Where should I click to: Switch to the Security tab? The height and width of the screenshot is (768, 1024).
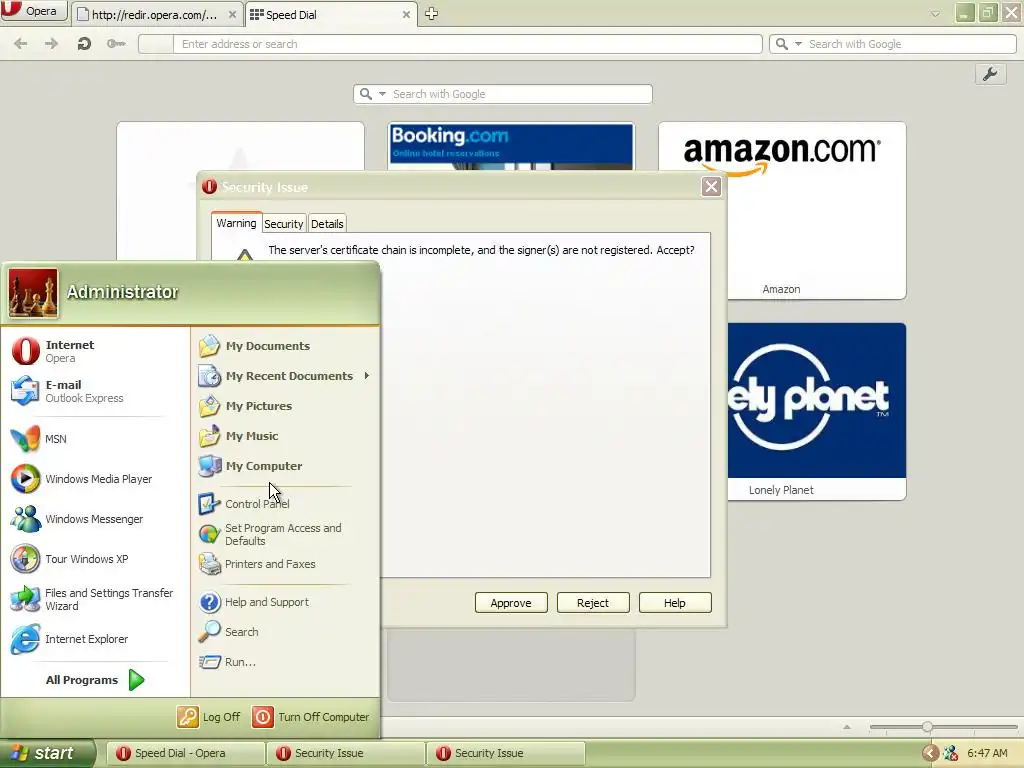point(284,223)
